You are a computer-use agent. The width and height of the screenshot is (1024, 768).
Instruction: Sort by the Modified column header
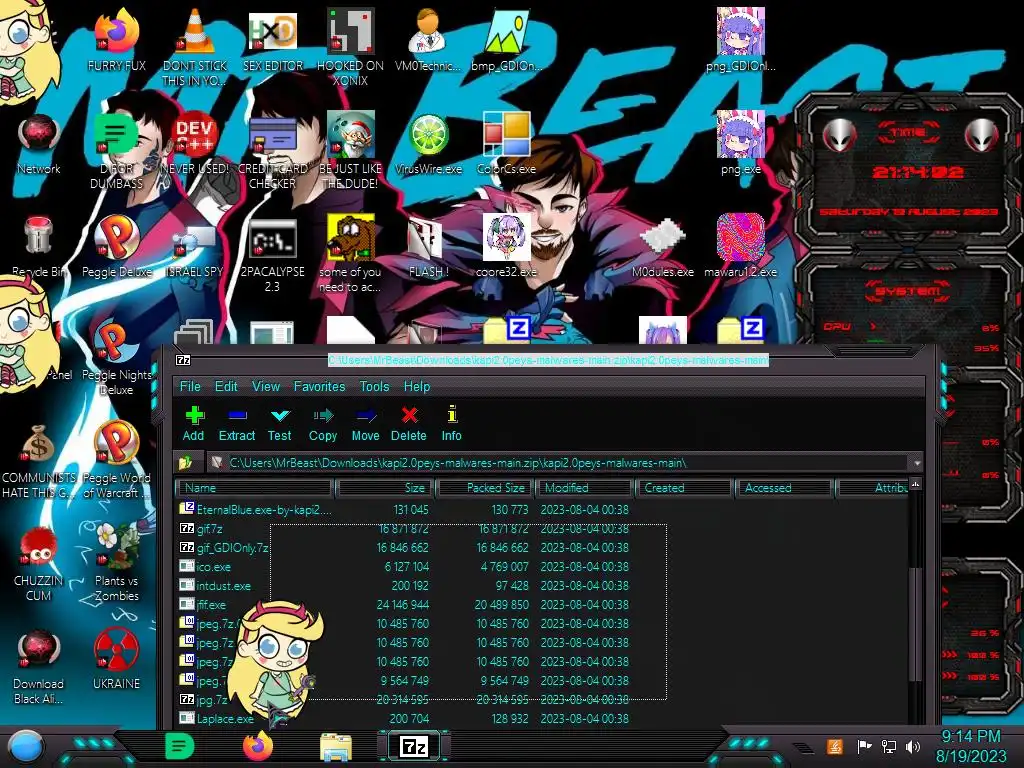[584, 488]
